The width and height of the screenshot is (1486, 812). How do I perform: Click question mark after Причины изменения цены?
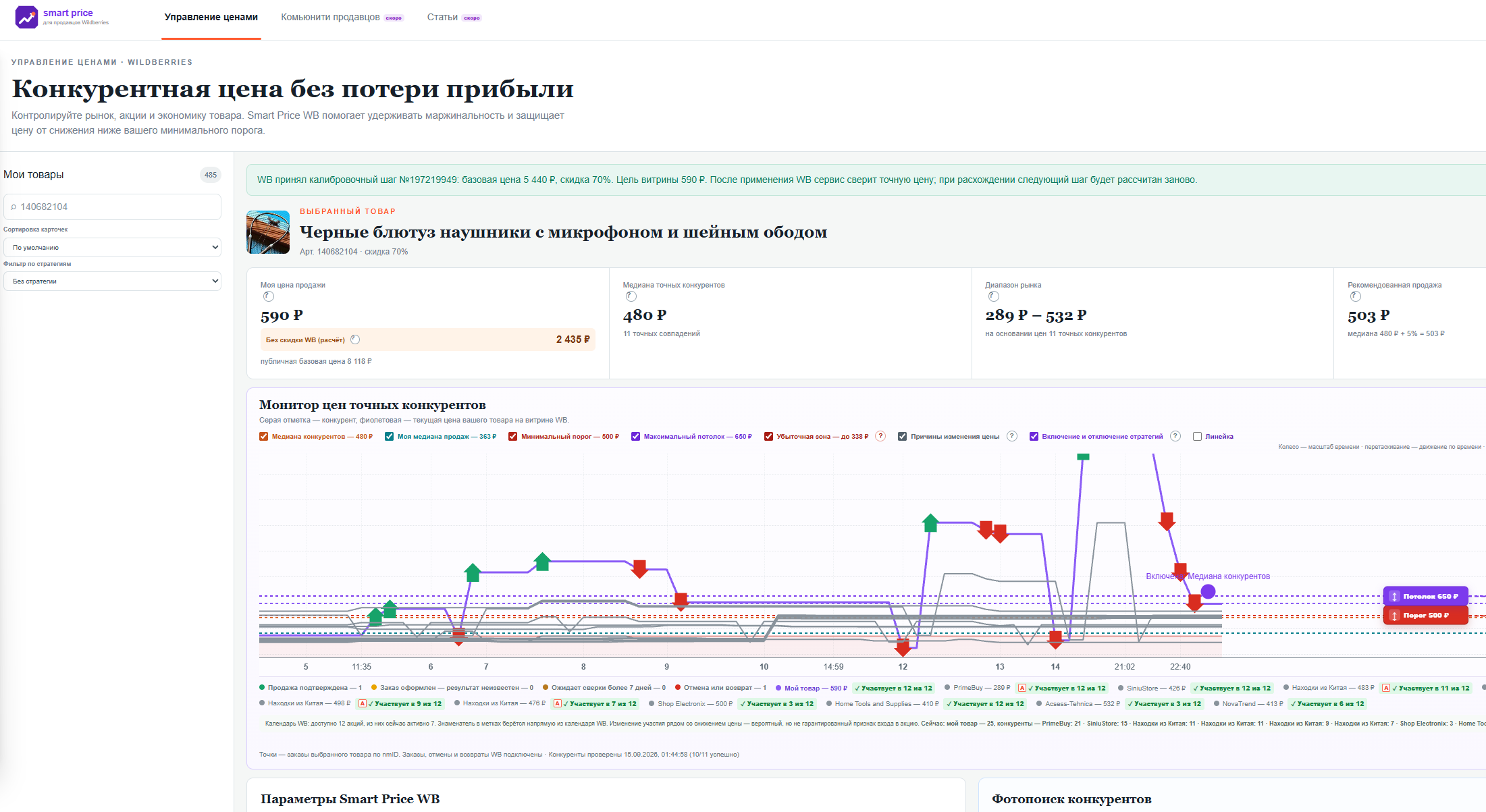tap(1011, 436)
